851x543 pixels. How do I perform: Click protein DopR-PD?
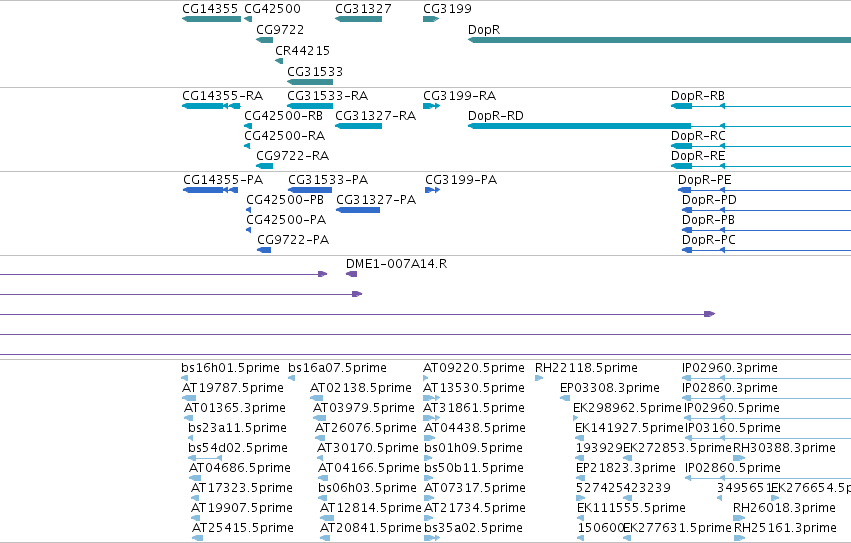pos(766,210)
